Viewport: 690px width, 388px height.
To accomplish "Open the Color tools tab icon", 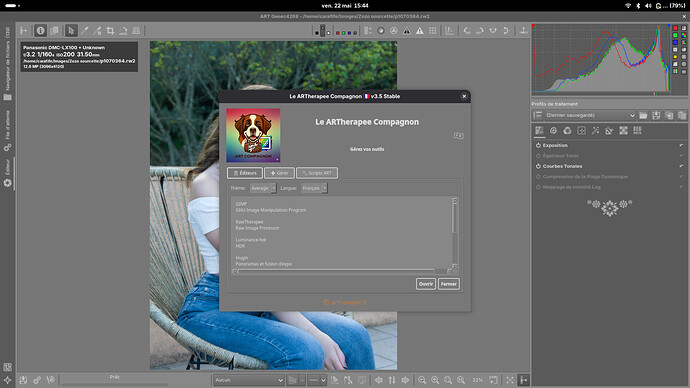I will [x=567, y=131].
